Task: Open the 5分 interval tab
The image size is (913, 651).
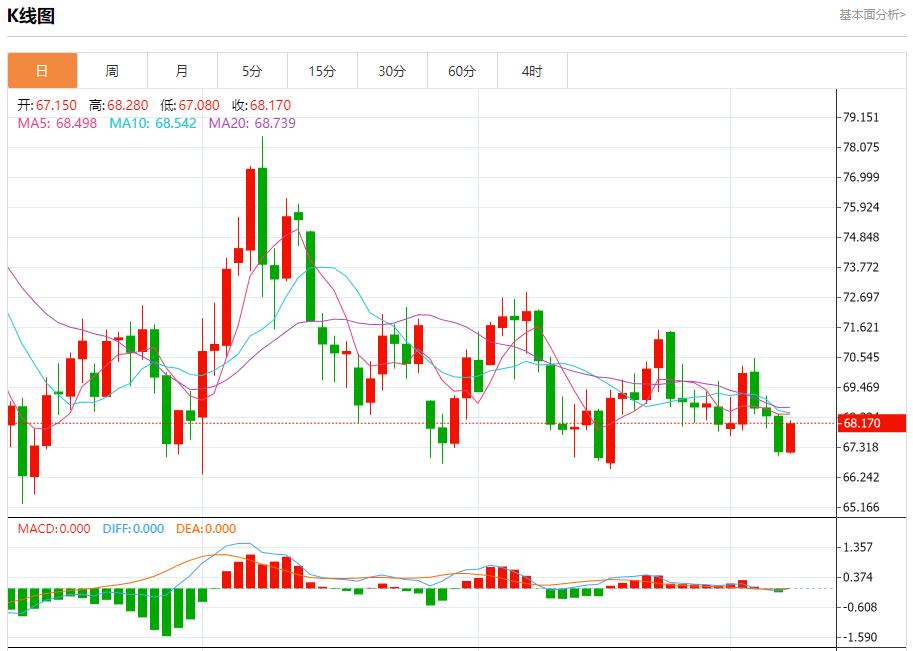Action: (252, 71)
